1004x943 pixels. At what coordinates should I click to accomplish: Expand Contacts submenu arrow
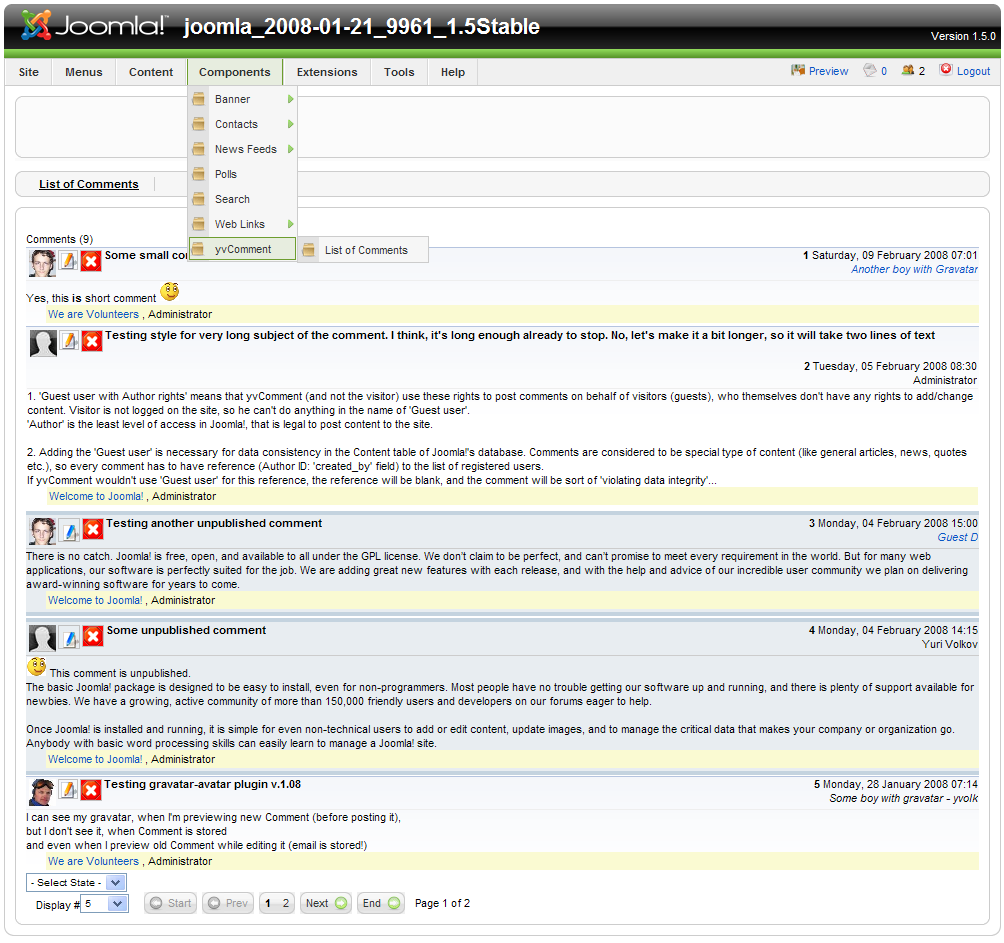290,124
